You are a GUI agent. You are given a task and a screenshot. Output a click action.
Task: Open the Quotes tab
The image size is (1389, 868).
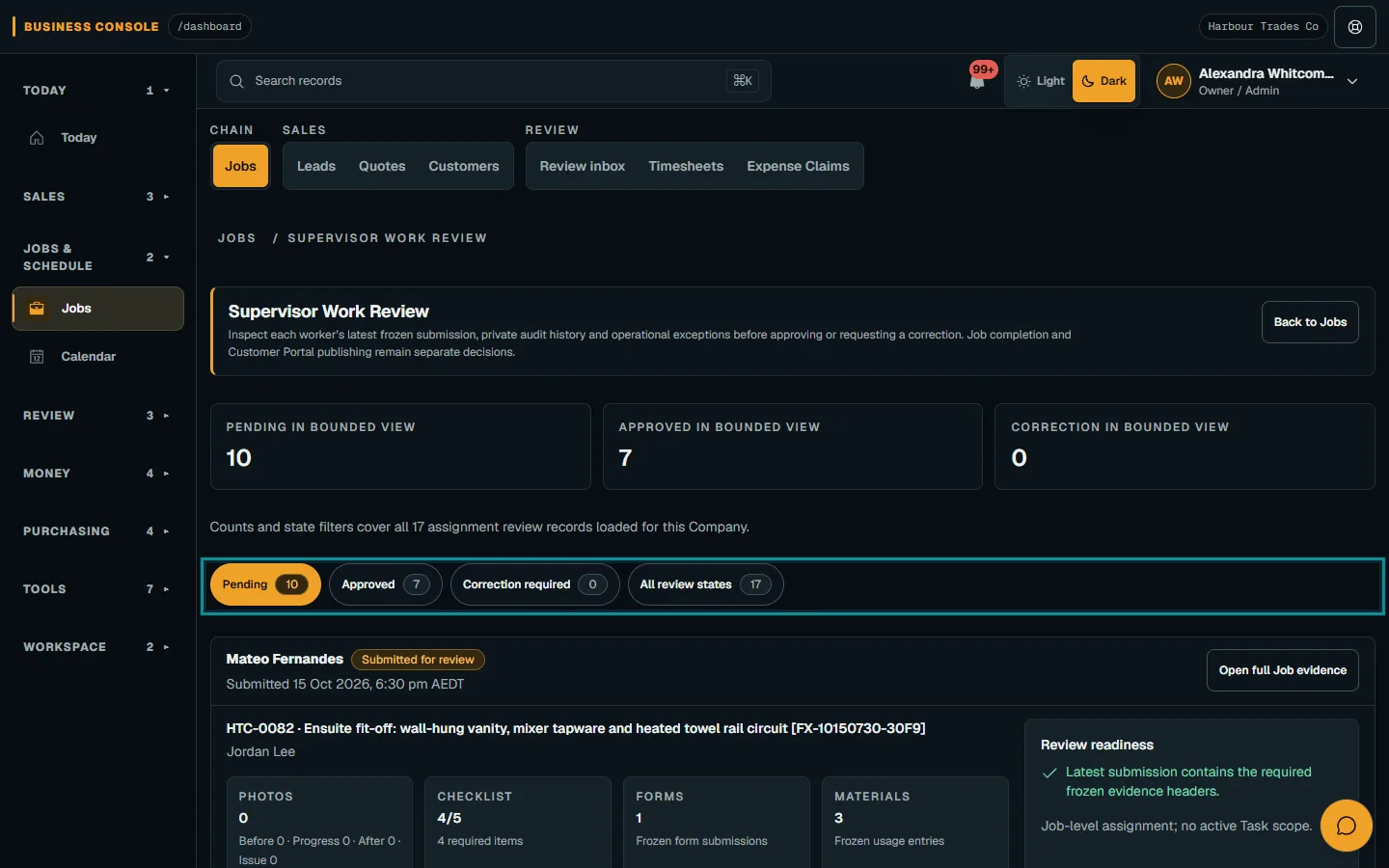382,166
